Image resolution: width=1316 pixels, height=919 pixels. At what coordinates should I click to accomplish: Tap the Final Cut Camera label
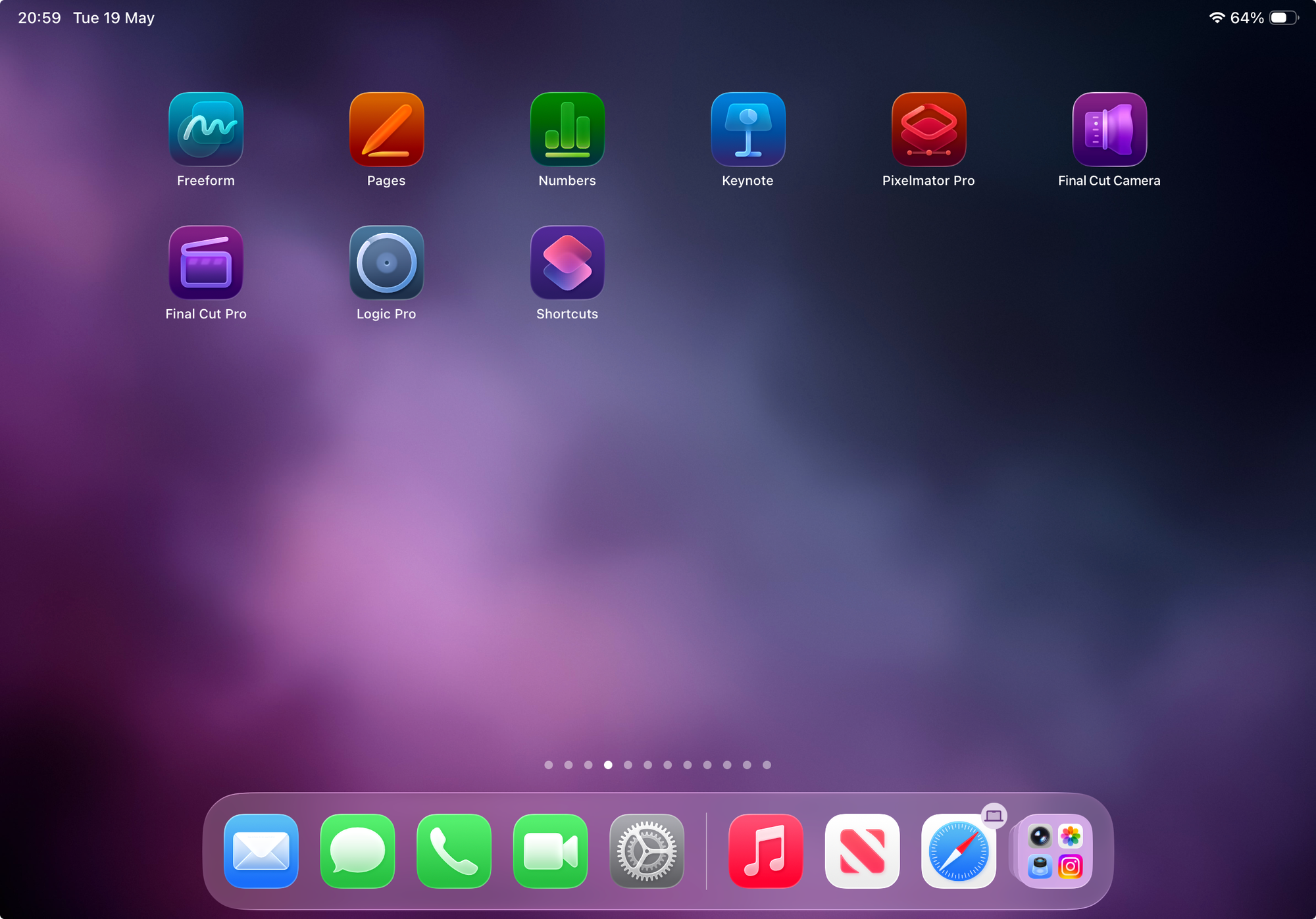point(1109,180)
